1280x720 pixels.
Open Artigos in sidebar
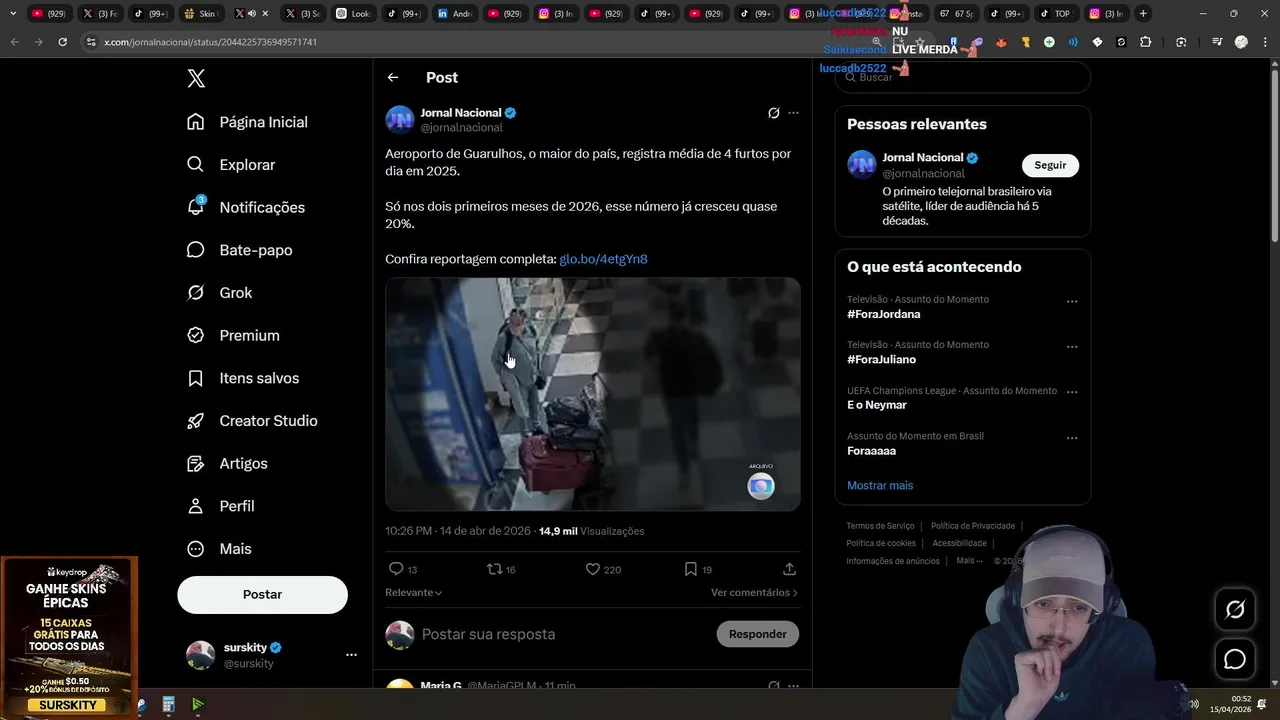pyautogui.click(x=227, y=464)
